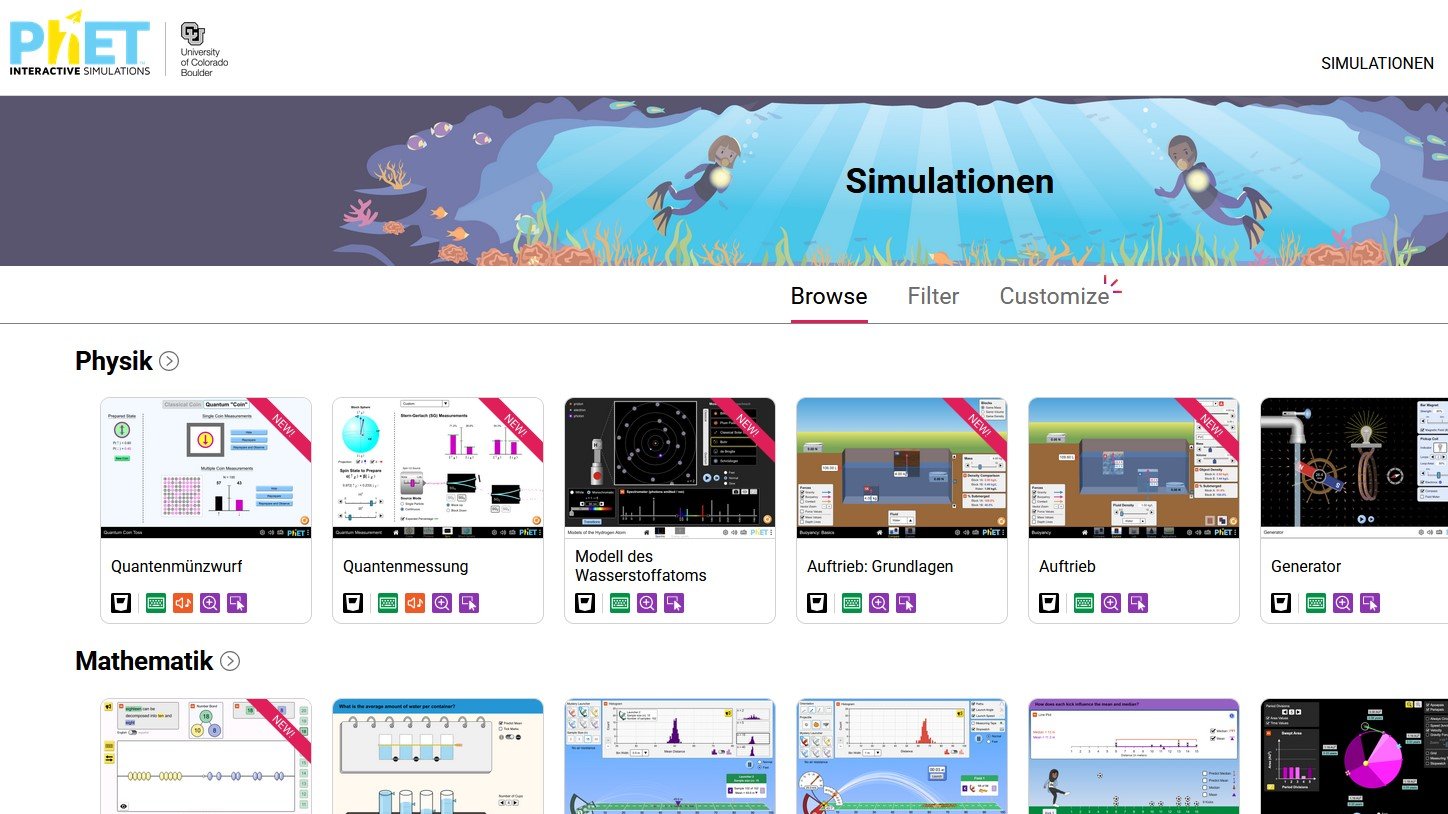Click the purple pointer icon under Auftrieb: Grundlagen
Screen dimensions: 1448x814
[906, 603]
